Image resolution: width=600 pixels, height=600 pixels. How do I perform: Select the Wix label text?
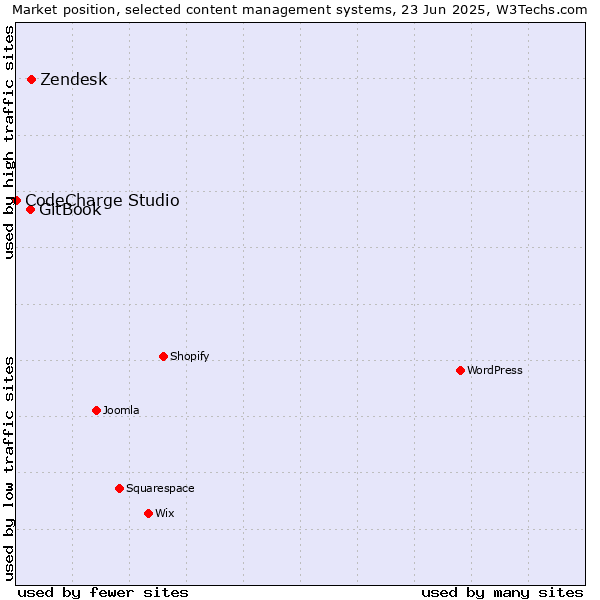click(165, 513)
